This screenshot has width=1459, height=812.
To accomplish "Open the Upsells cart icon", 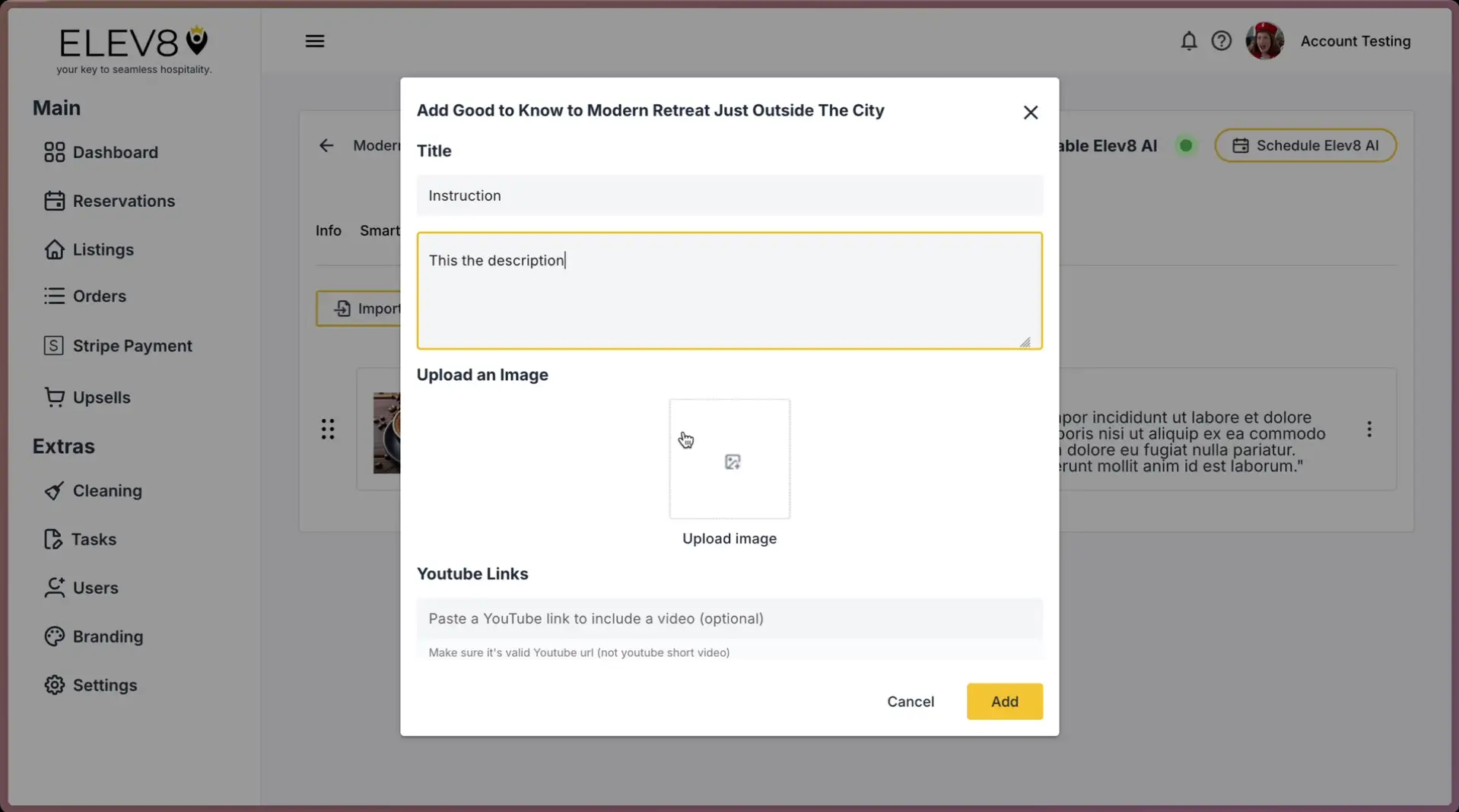I will tap(53, 397).
